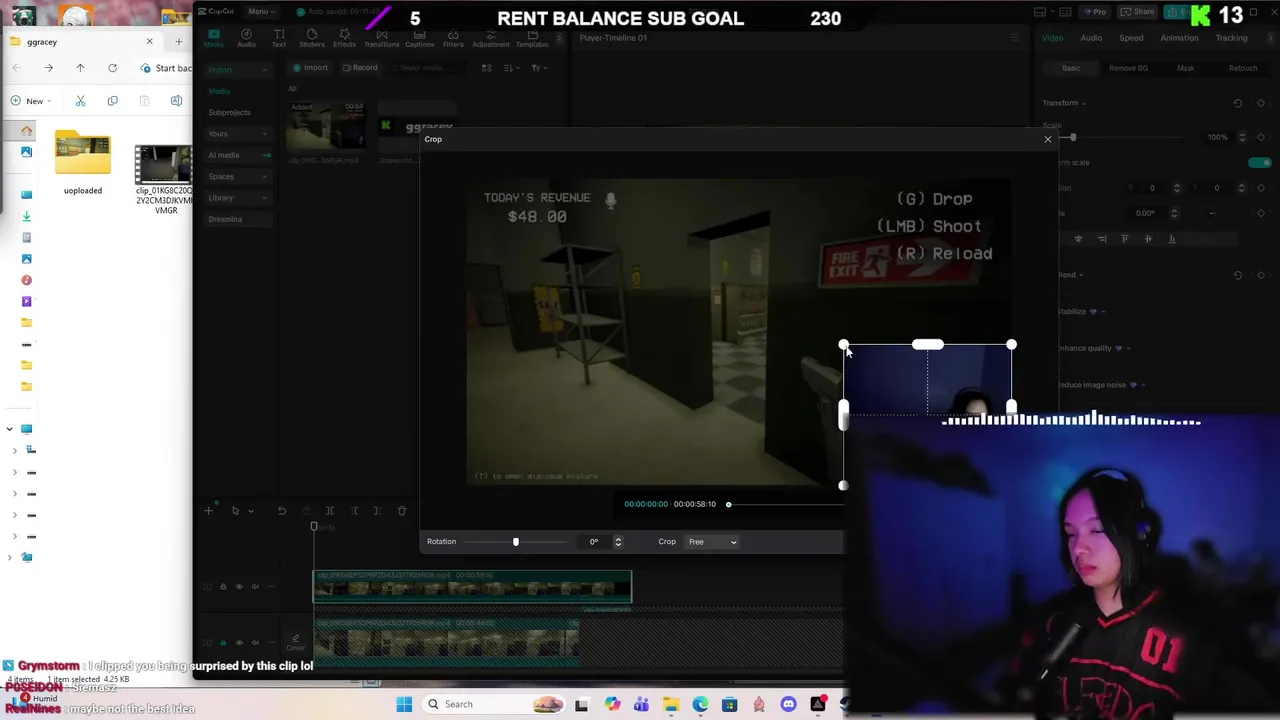
Task: Open the Crop ratio dropdown showing Free
Action: pyautogui.click(x=712, y=542)
